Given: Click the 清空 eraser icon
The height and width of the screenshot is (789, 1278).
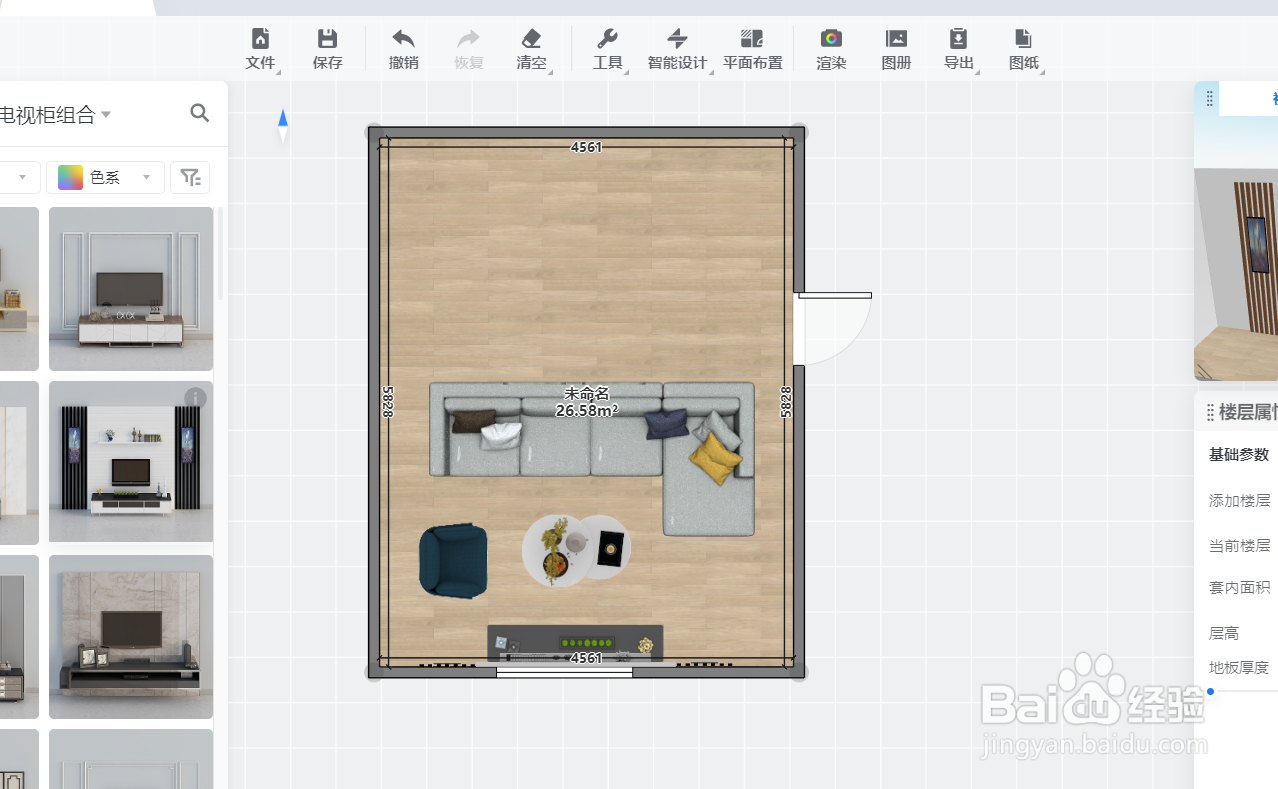Looking at the screenshot, I should click(531, 39).
